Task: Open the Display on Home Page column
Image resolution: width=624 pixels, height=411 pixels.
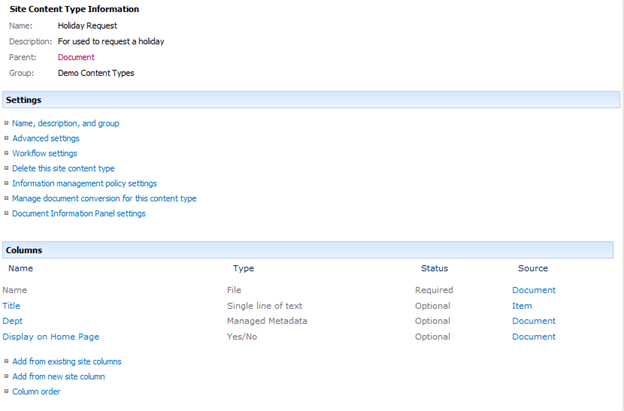Action: coord(50,337)
